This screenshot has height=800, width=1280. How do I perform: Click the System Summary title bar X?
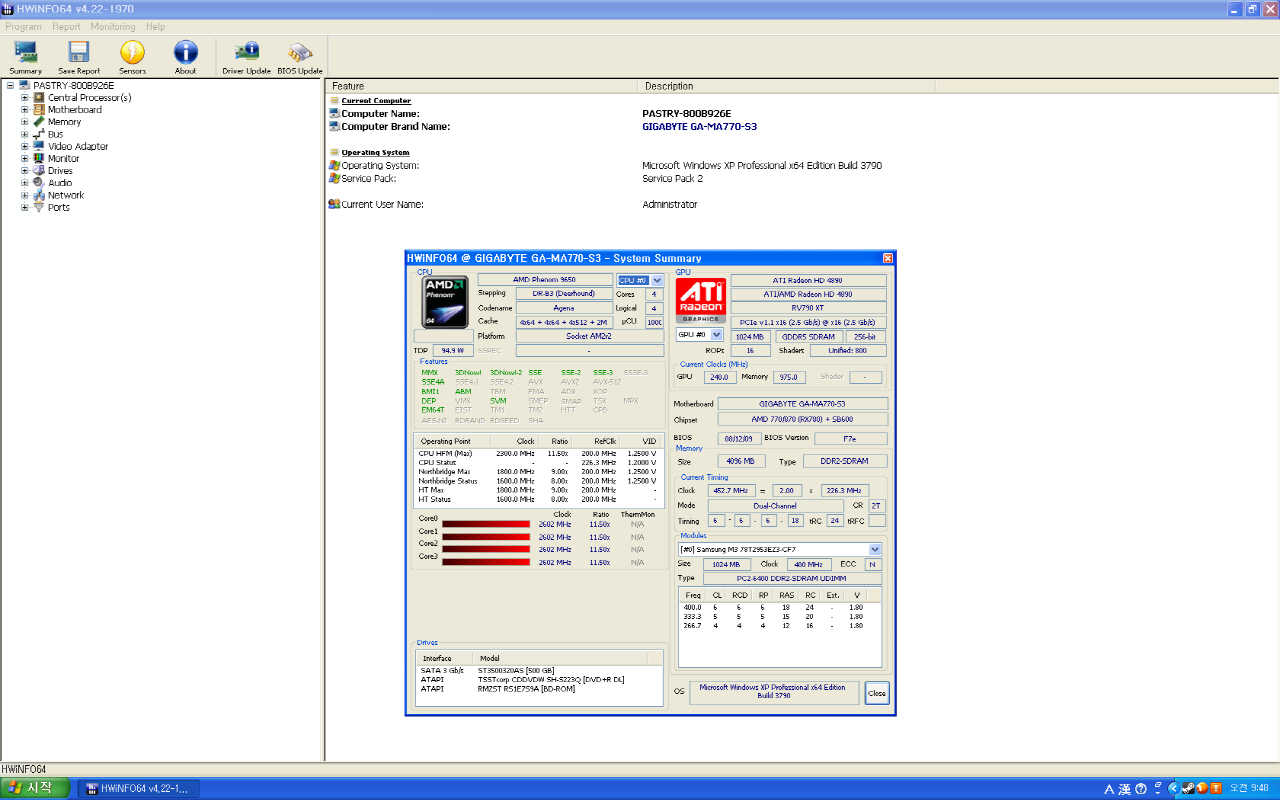887,258
